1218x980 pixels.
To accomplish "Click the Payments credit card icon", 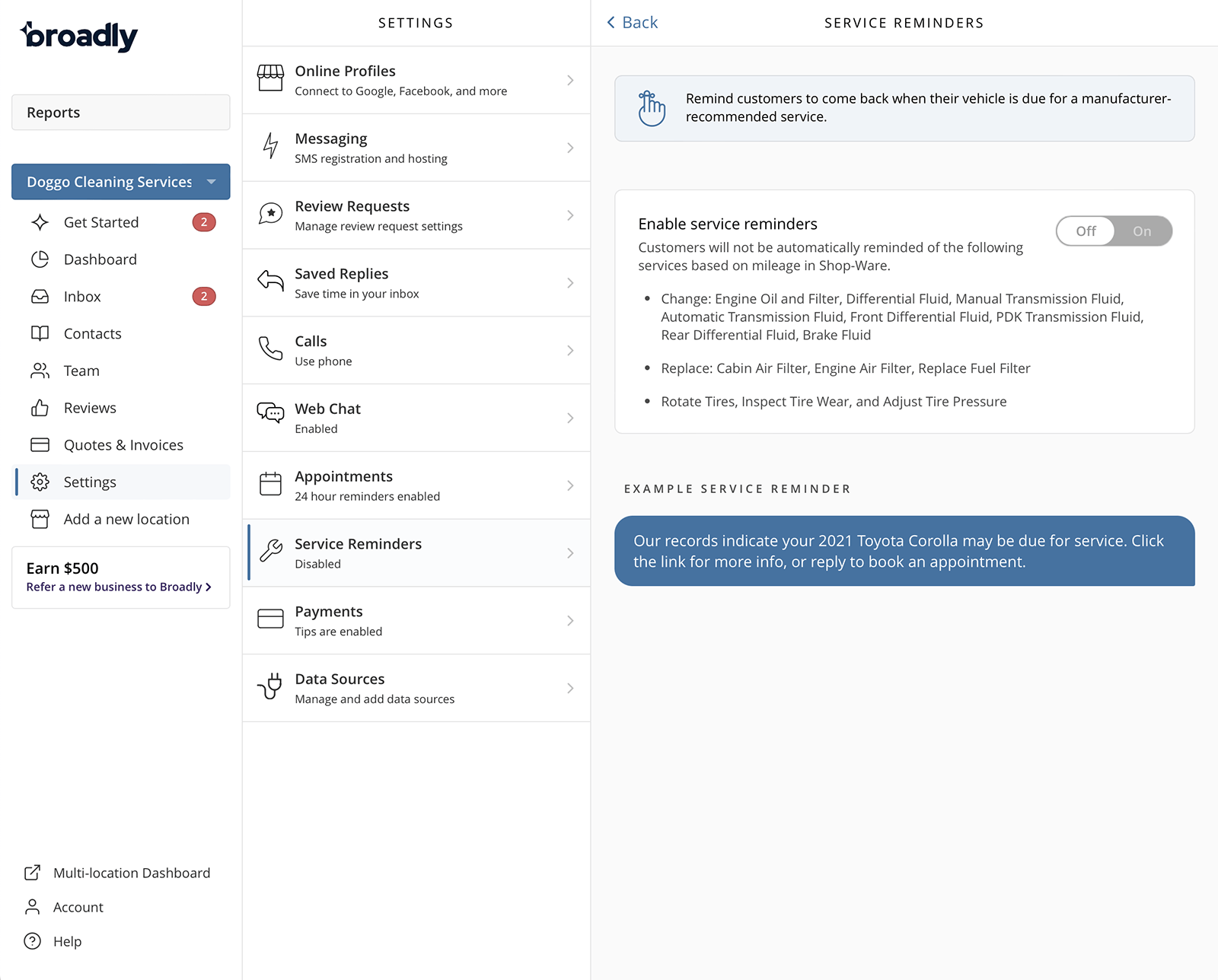I will (270, 619).
